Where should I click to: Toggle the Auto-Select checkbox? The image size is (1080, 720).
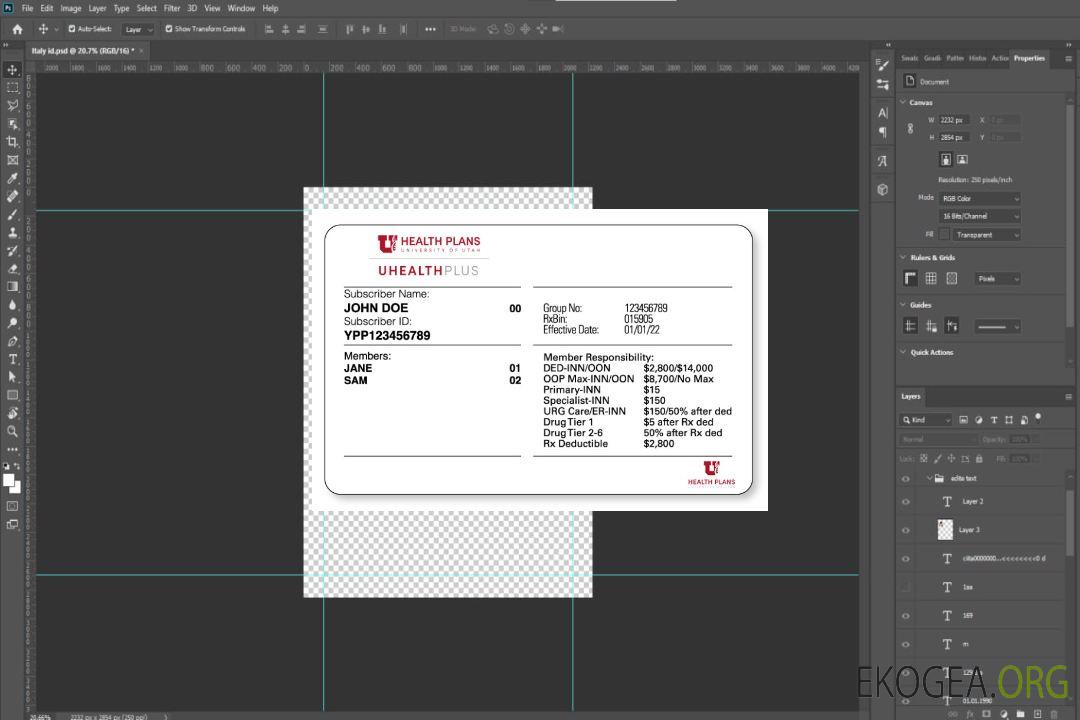coord(72,29)
